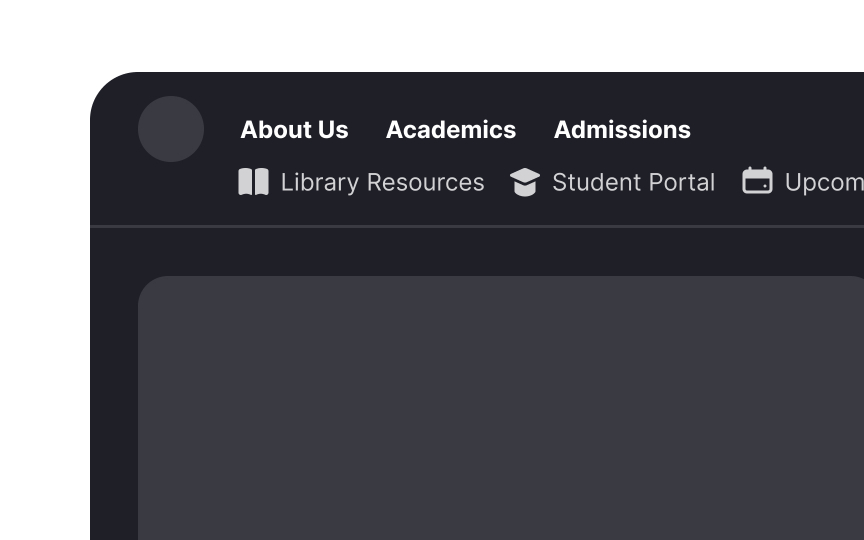Select the Admissions navigation item

[622, 130]
